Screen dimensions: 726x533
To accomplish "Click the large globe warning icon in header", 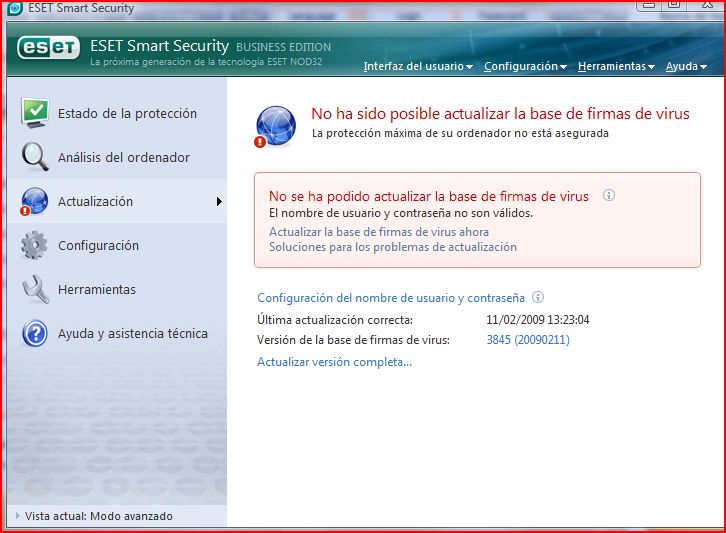I will click(275, 126).
